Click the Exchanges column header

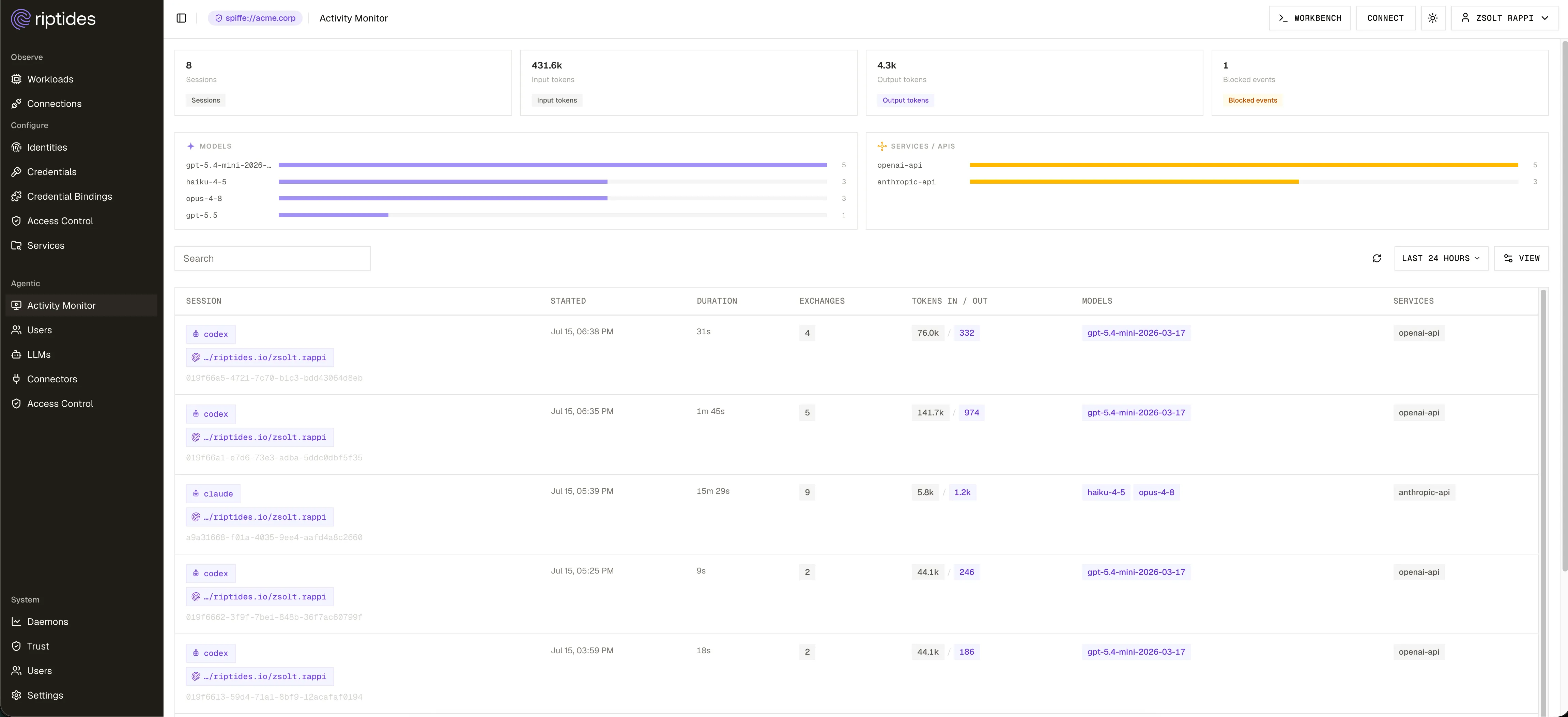822,301
